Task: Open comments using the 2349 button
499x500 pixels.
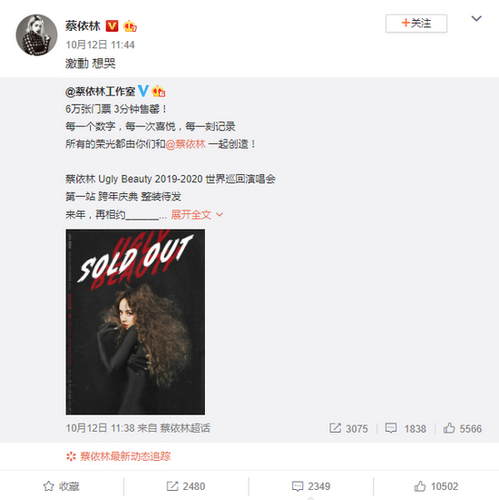Action: click(x=311, y=486)
